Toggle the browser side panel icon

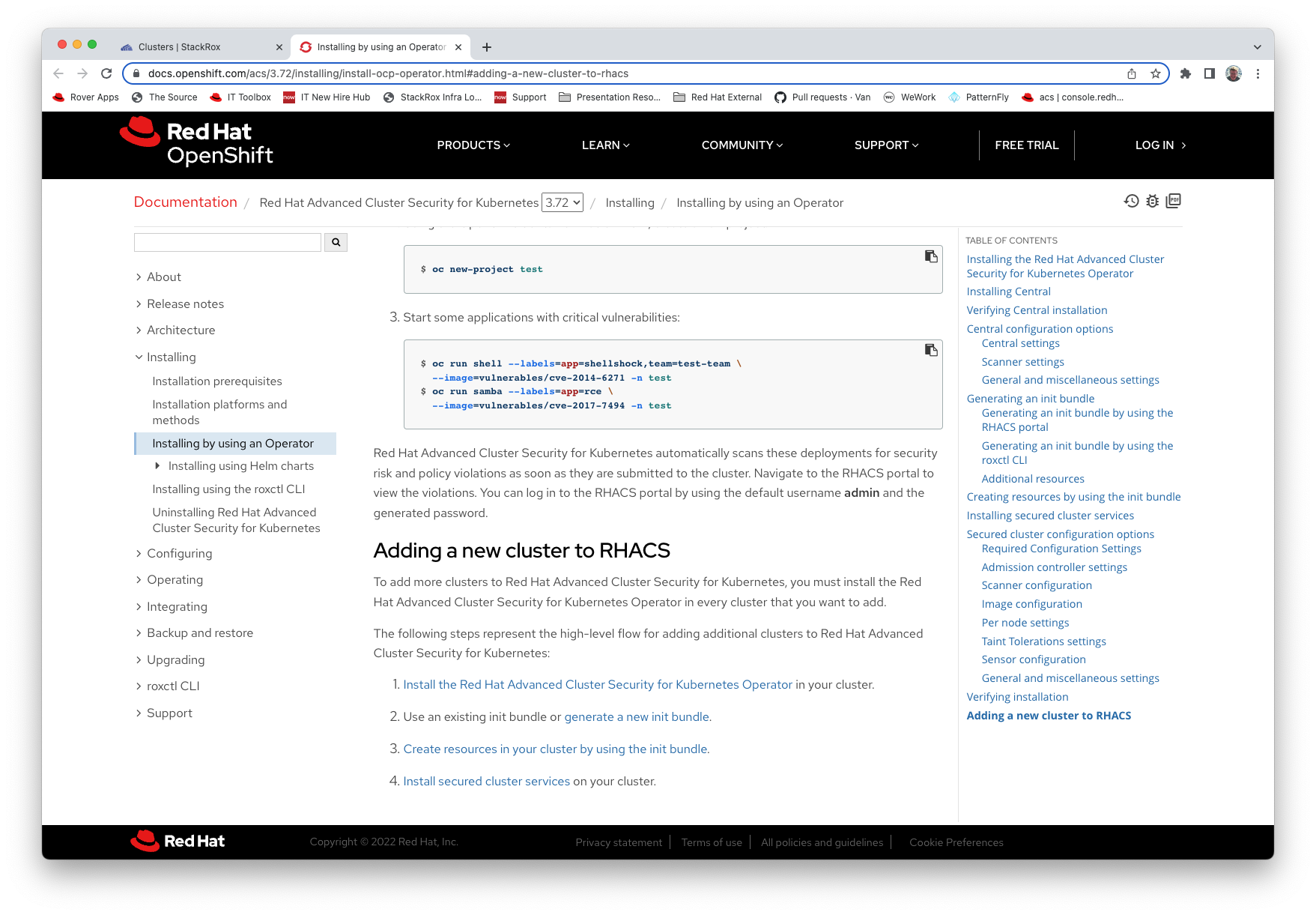tap(1209, 73)
